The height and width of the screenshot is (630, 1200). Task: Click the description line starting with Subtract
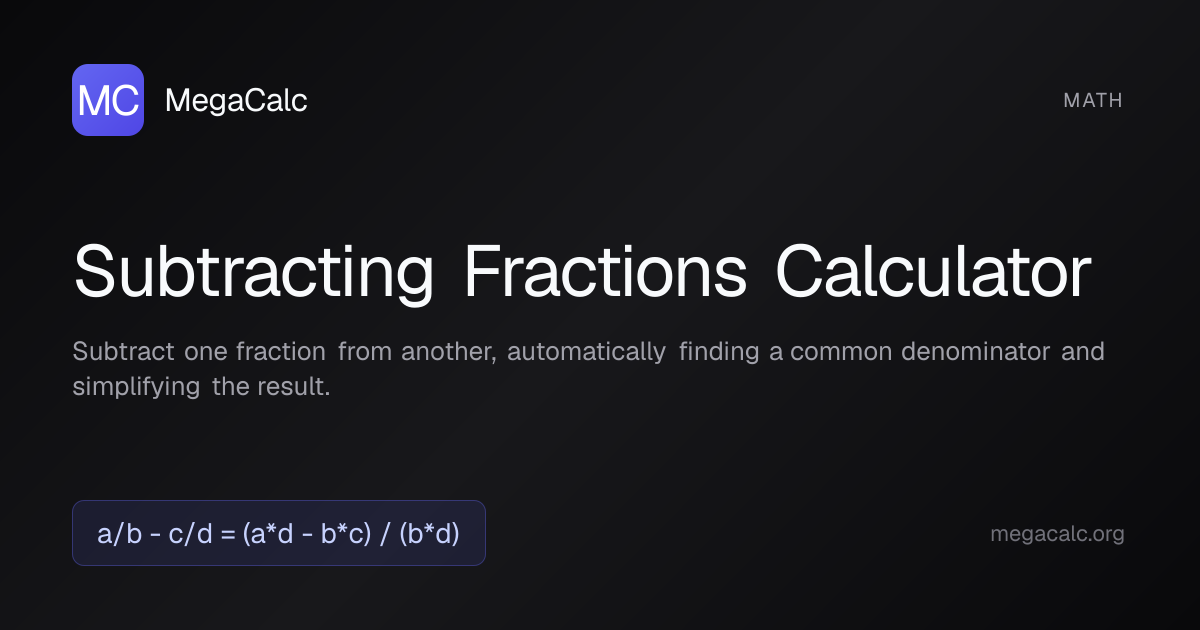(588, 352)
